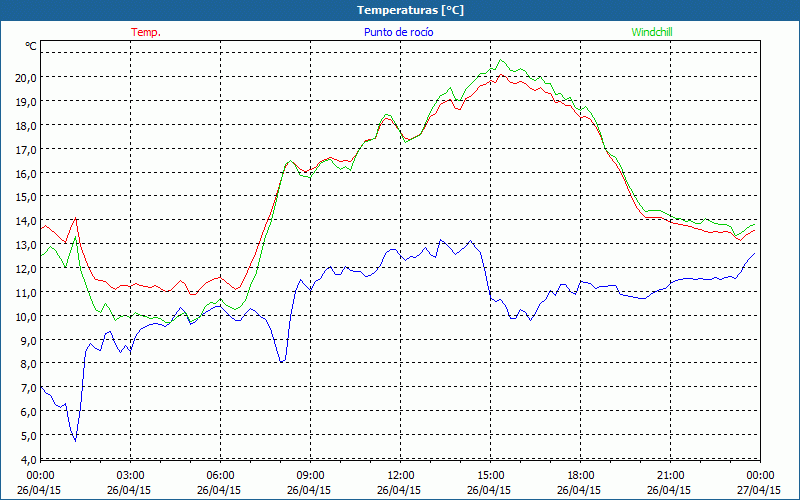
Task: Click the '8,0' y-axis value
Action: point(29,364)
